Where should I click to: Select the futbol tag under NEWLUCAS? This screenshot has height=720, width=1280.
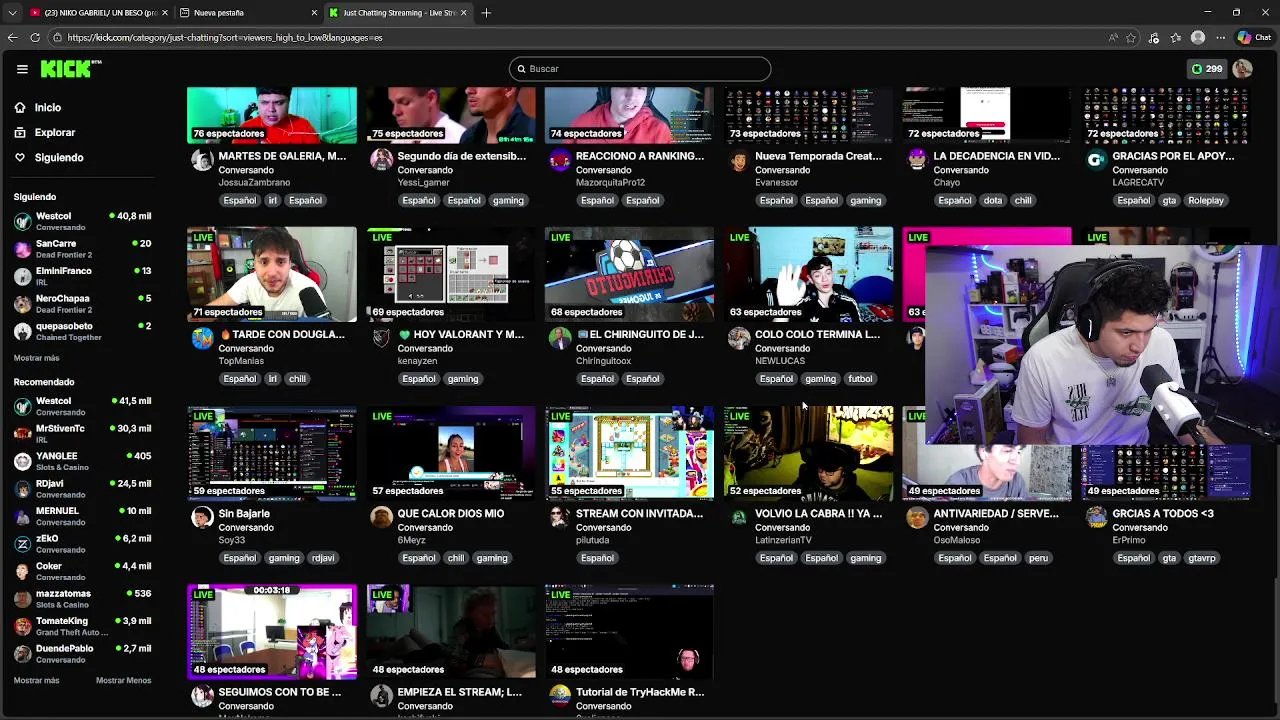tap(860, 379)
